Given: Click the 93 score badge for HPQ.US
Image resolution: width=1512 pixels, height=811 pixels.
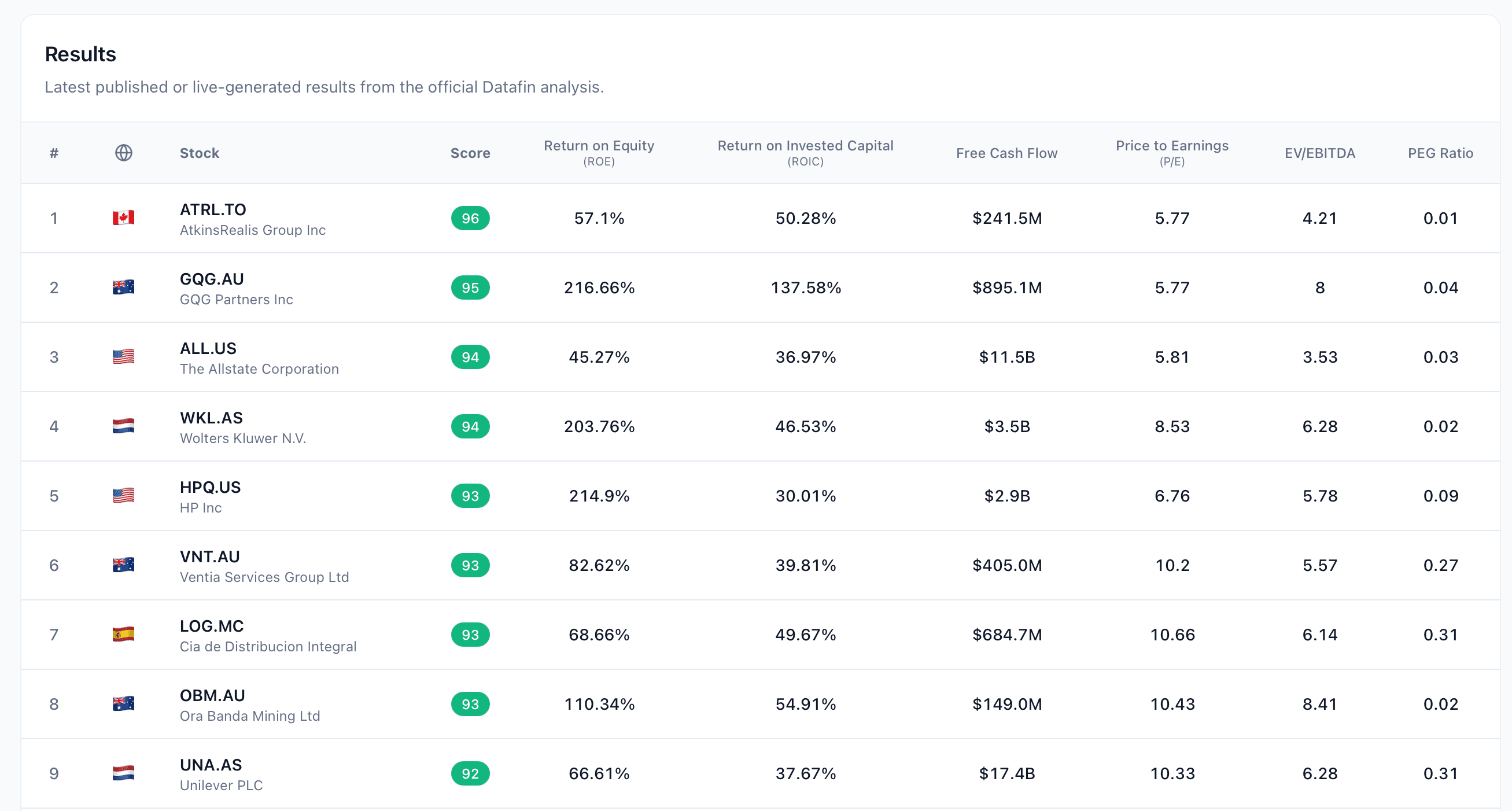Looking at the screenshot, I should [470, 496].
